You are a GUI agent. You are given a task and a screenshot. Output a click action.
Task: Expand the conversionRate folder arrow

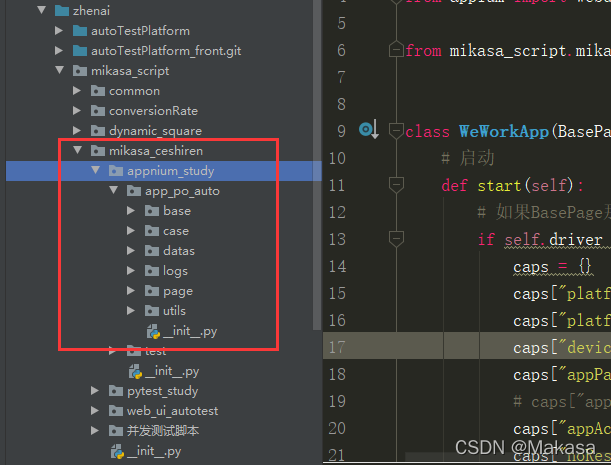(x=77, y=111)
